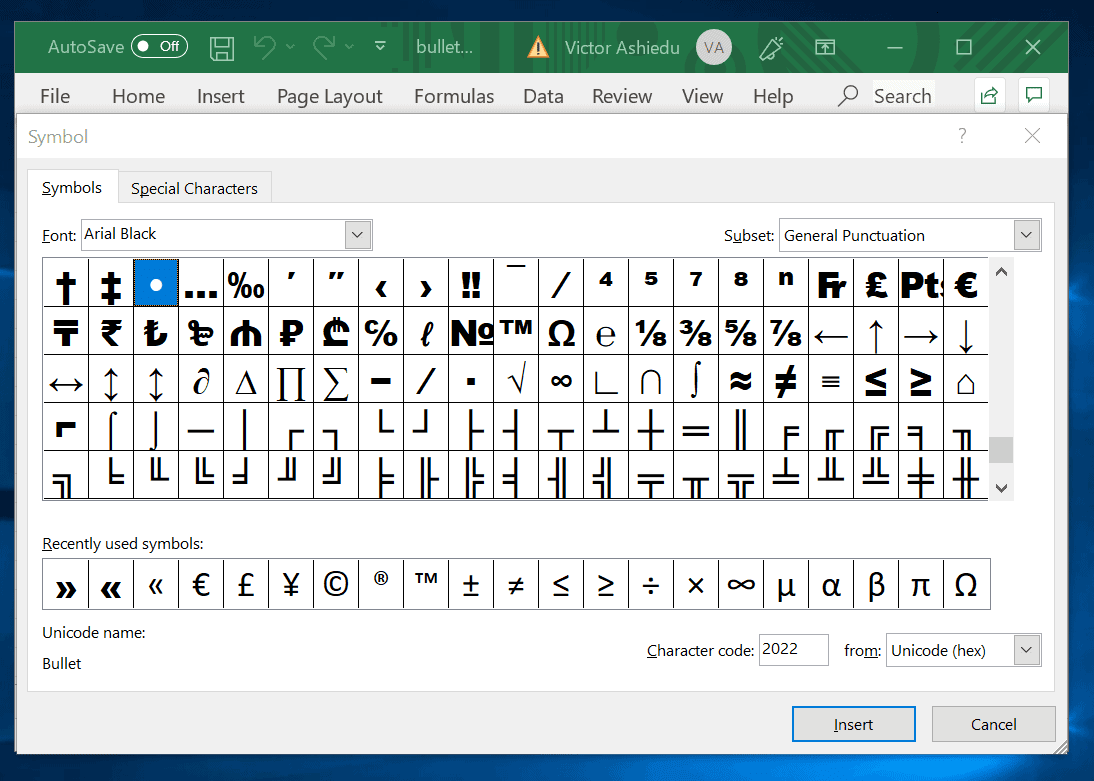
Task: Click the Share icon near the ribbon's right edge
Action: click(989, 94)
